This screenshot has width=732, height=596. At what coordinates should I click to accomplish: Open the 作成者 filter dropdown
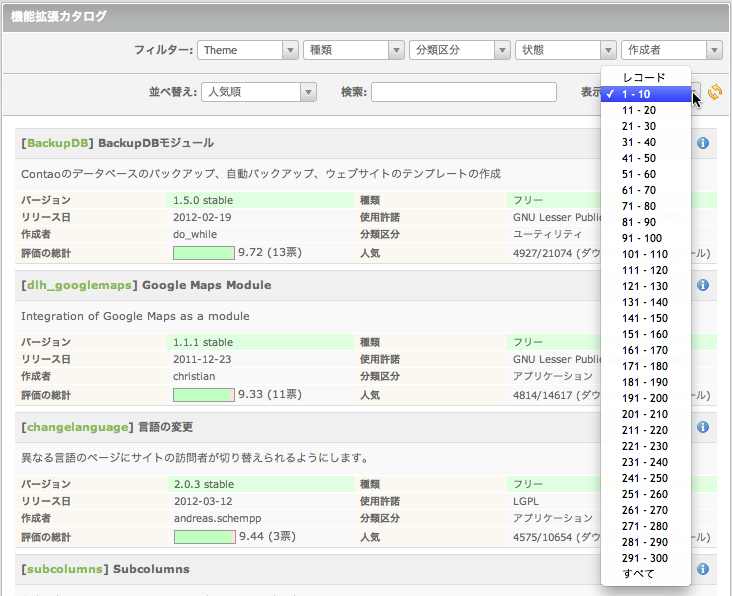(671, 50)
